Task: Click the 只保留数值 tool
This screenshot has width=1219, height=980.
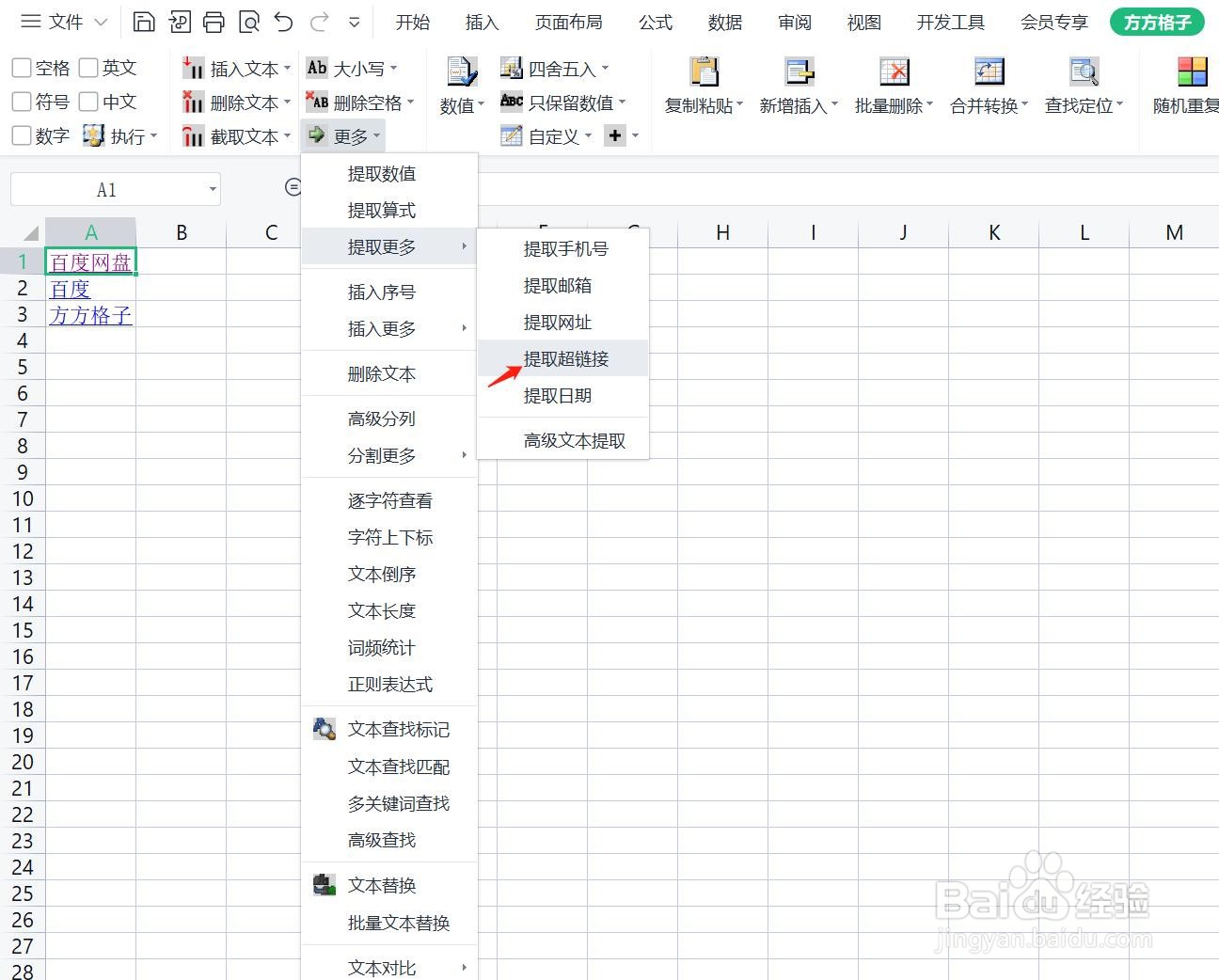Action: pyautogui.click(x=562, y=103)
